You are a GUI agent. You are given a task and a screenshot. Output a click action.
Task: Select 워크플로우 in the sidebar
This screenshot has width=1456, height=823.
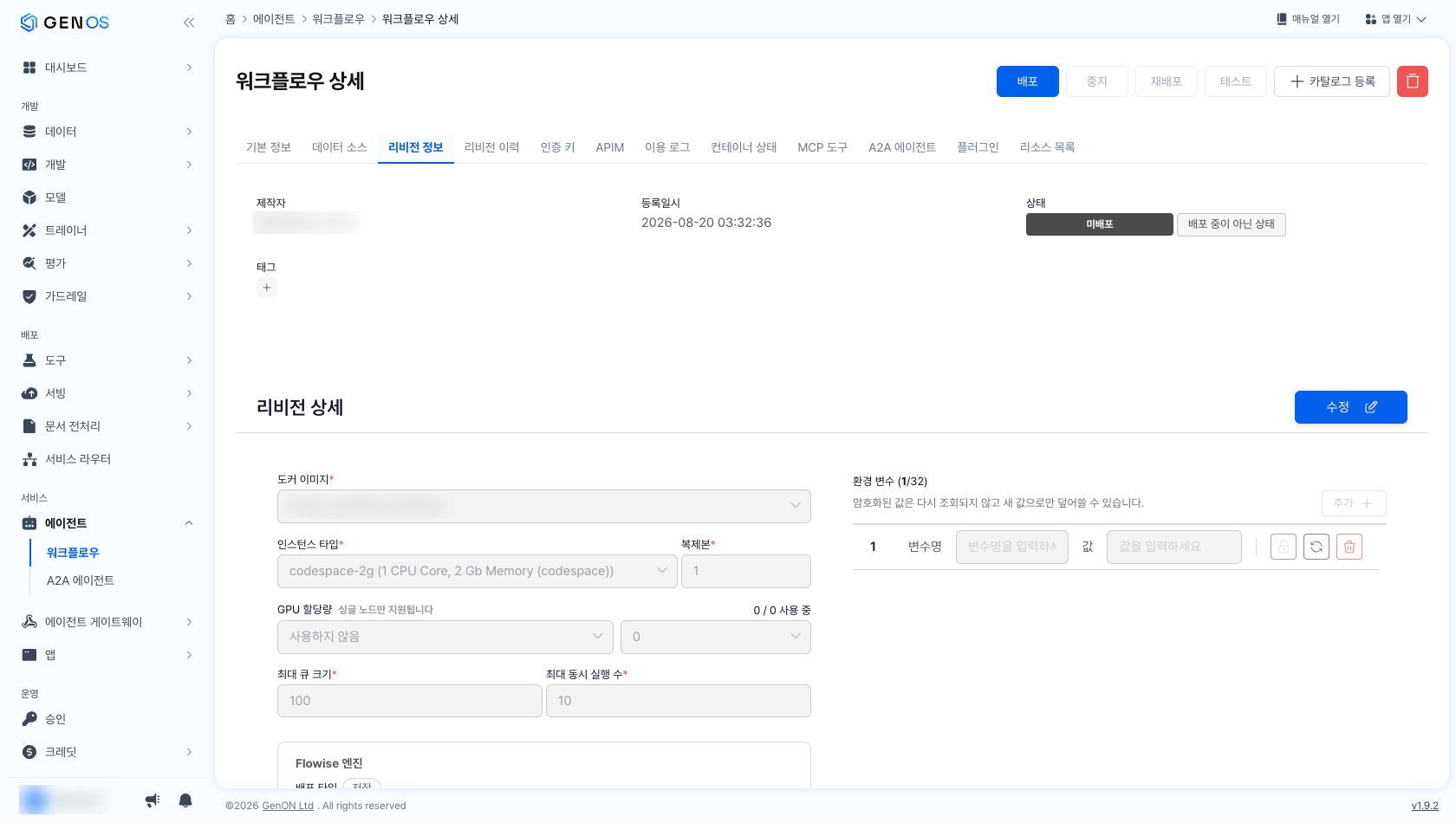coord(73,553)
